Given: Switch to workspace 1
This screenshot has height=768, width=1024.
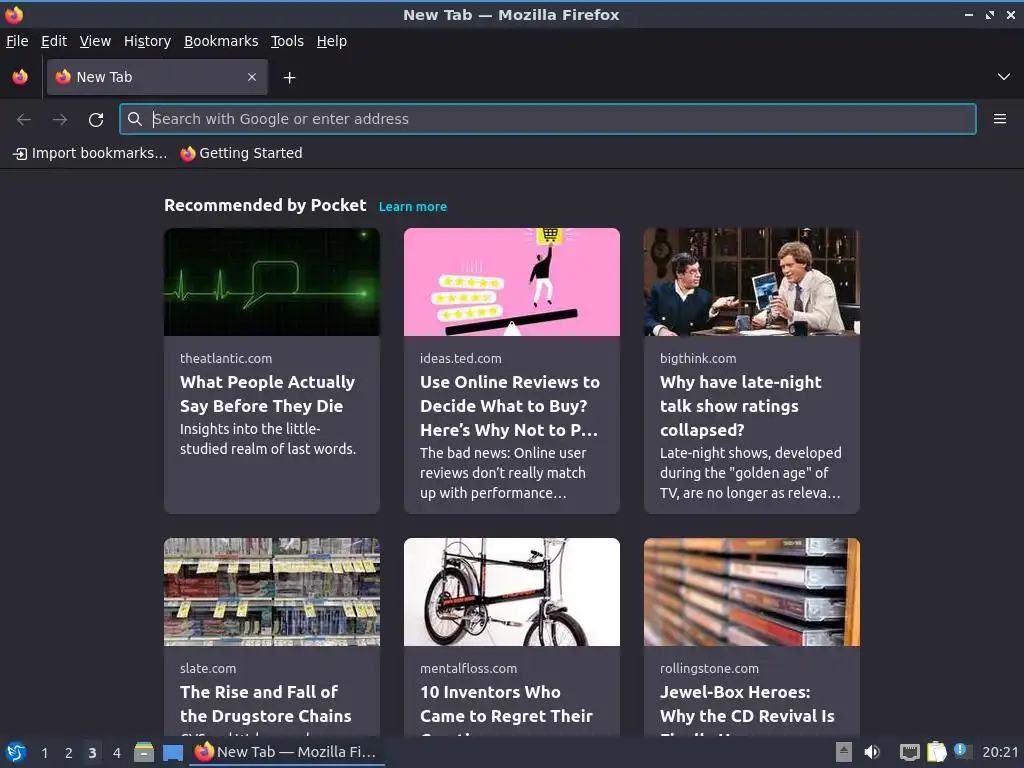Looking at the screenshot, I should pyautogui.click(x=44, y=753).
